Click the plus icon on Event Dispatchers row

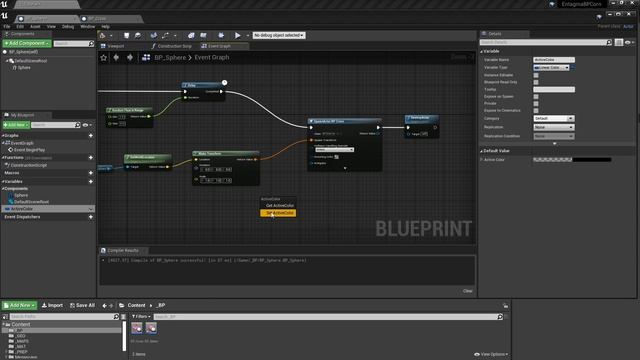click(91, 217)
